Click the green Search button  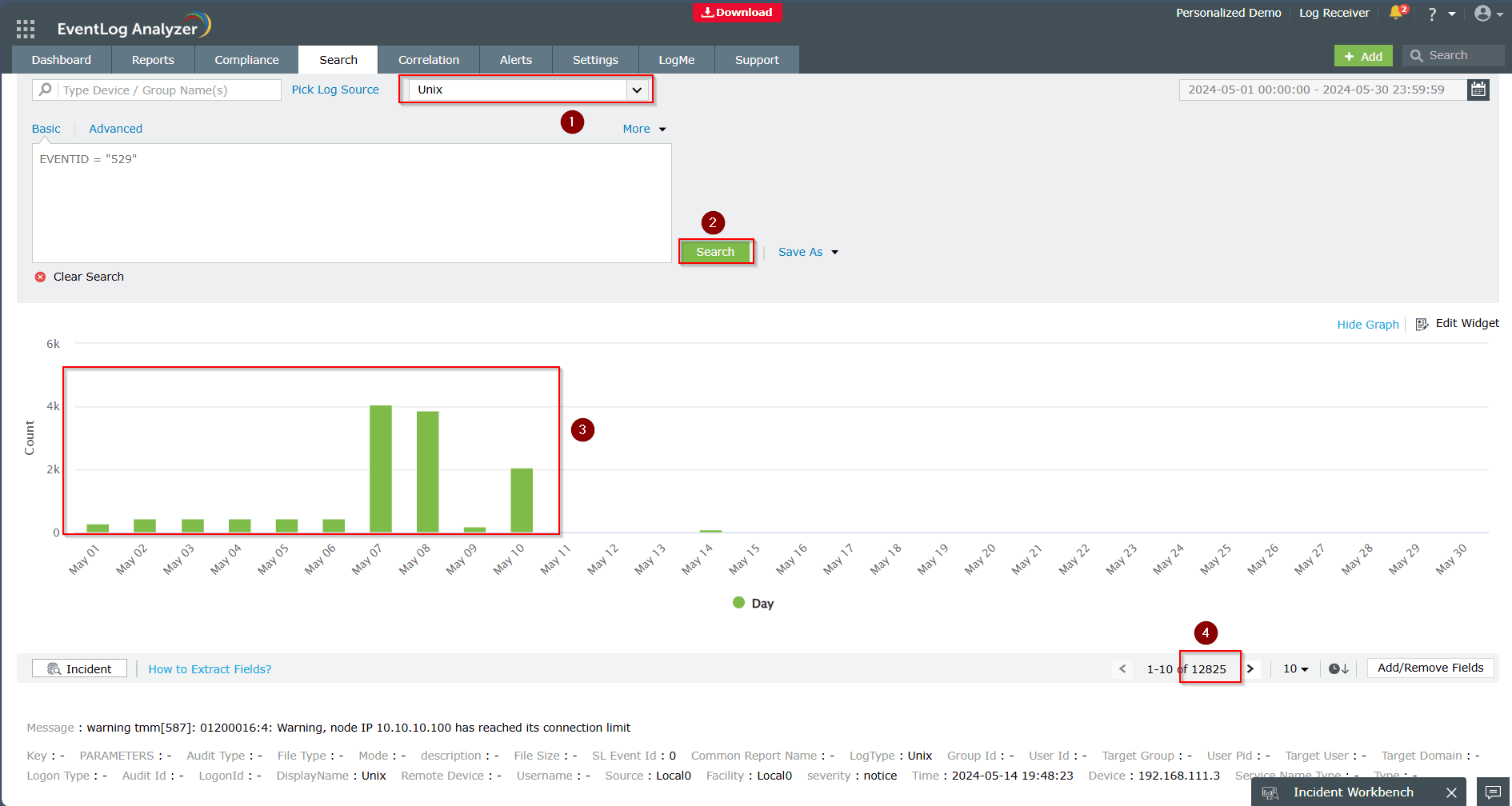click(715, 252)
